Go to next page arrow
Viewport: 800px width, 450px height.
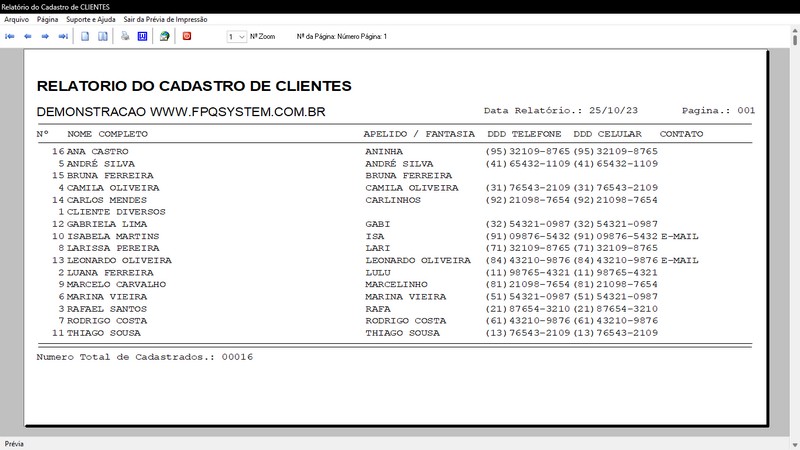[x=45, y=36]
